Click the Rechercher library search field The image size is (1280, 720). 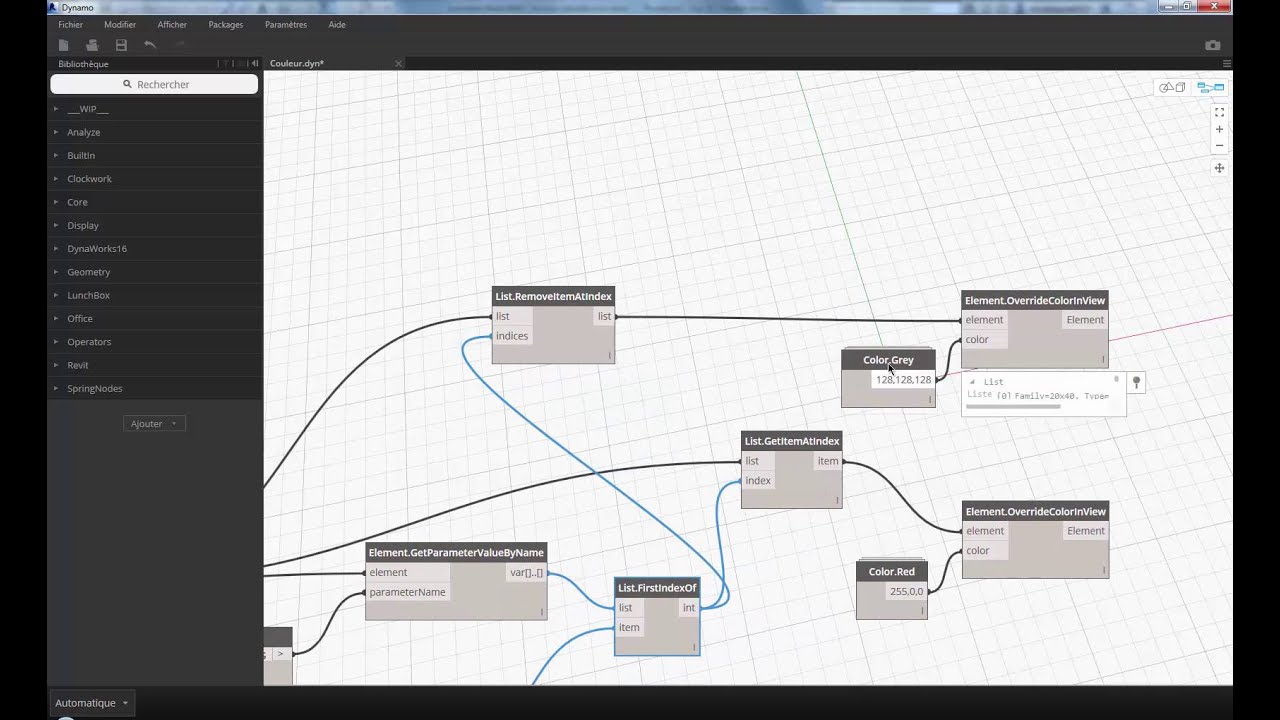[x=154, y=84]
